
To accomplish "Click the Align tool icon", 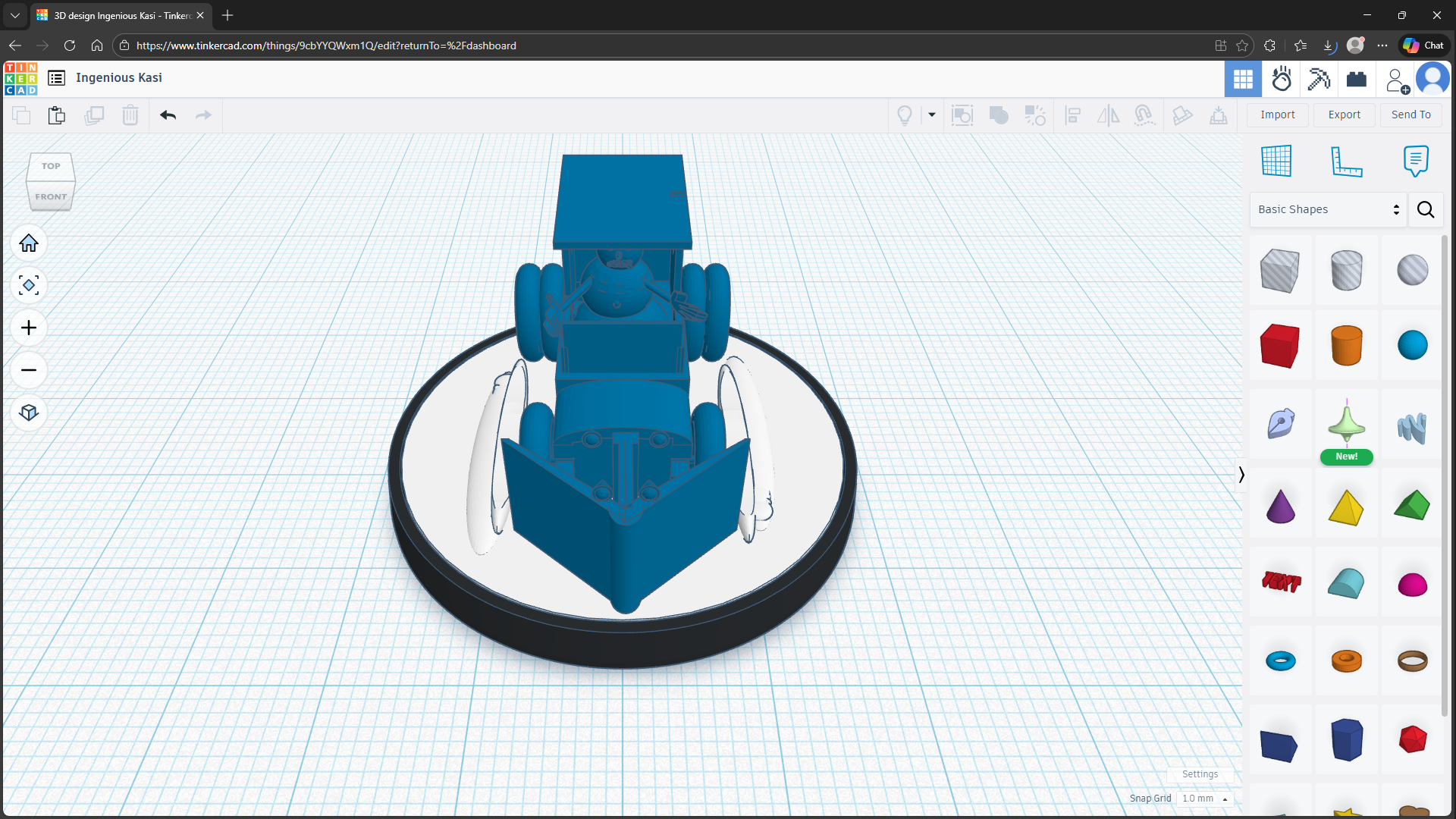I will click(x=1072, y=115).
